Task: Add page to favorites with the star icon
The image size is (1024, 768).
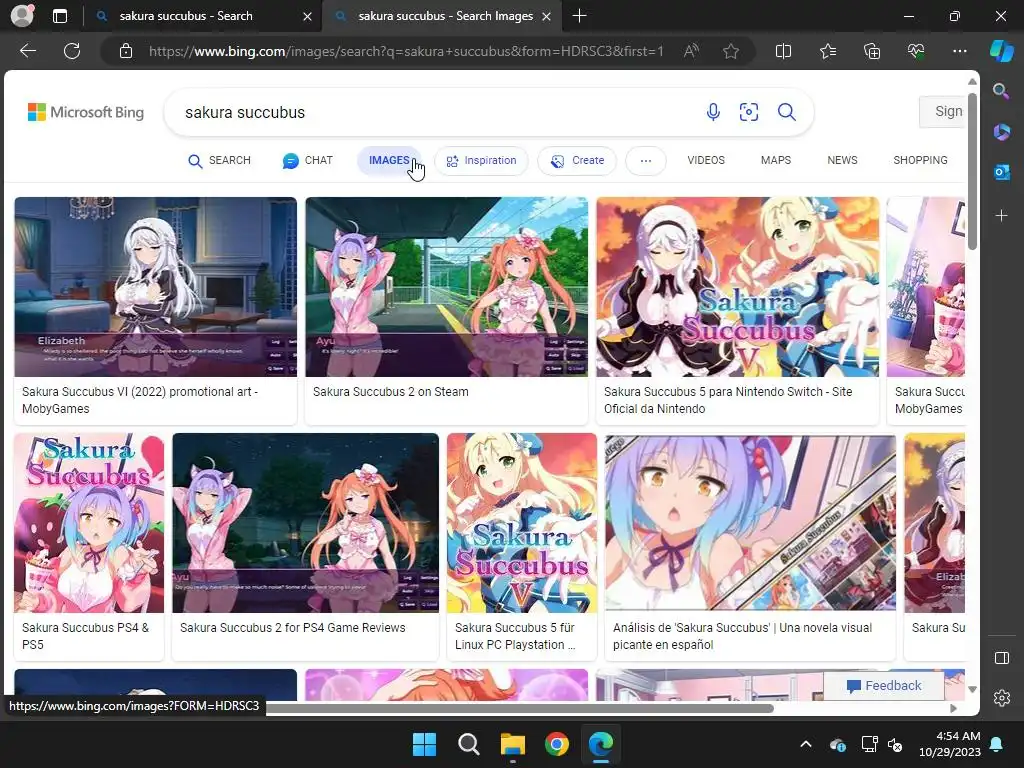Action: [x=731, y=51]
